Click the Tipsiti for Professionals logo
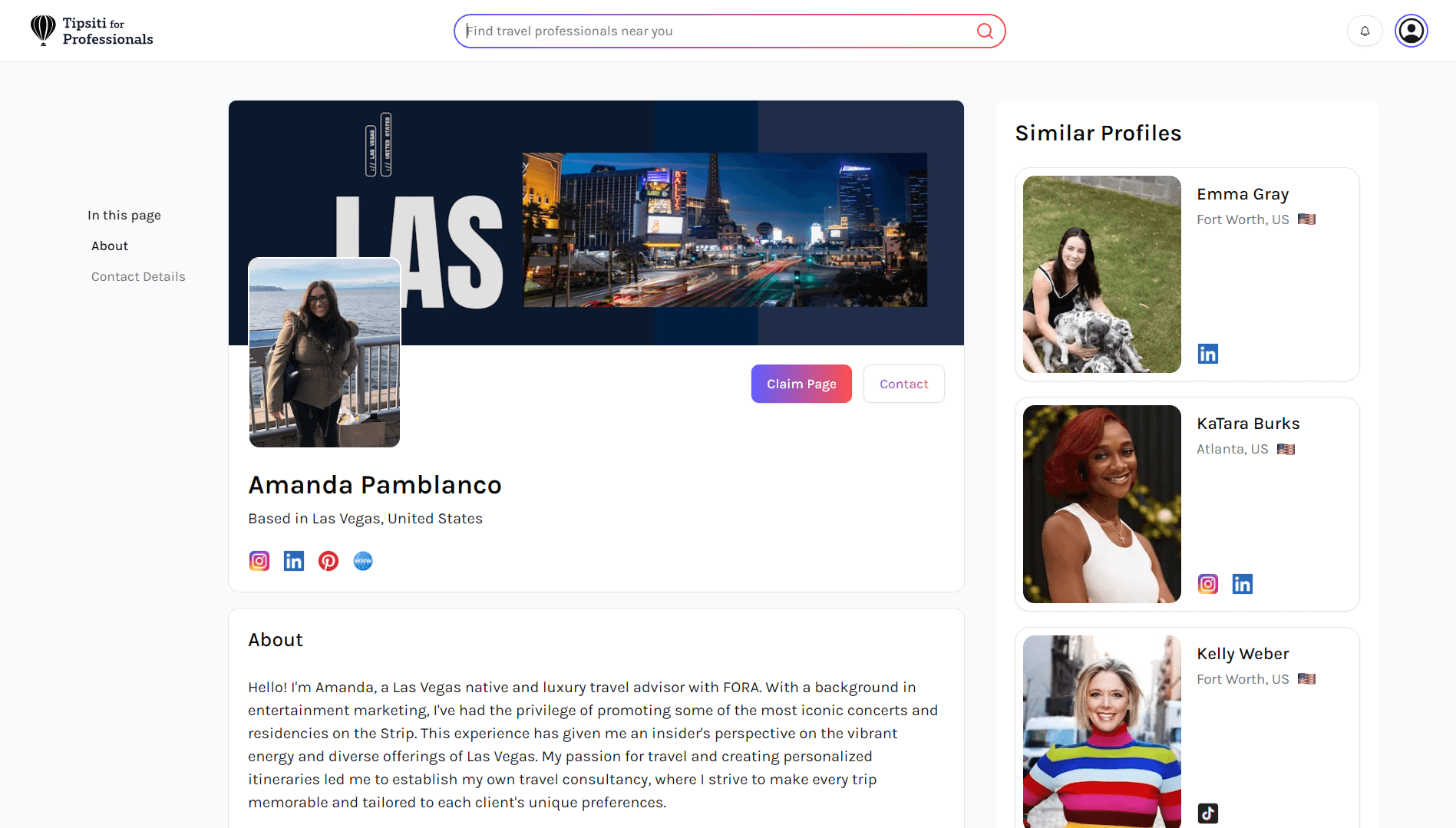1456x828 pixels. (x=92, y=31)
